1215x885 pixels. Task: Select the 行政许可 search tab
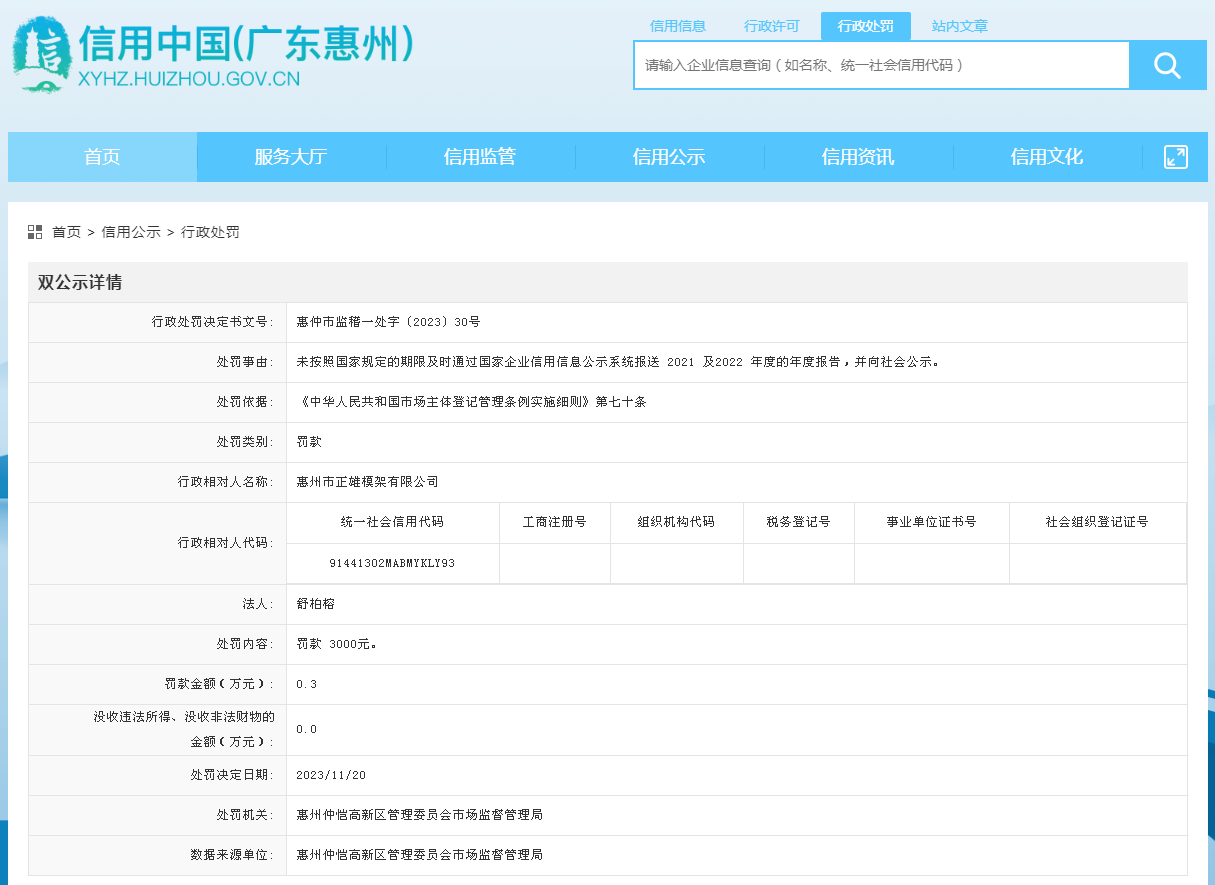(772, 26)
